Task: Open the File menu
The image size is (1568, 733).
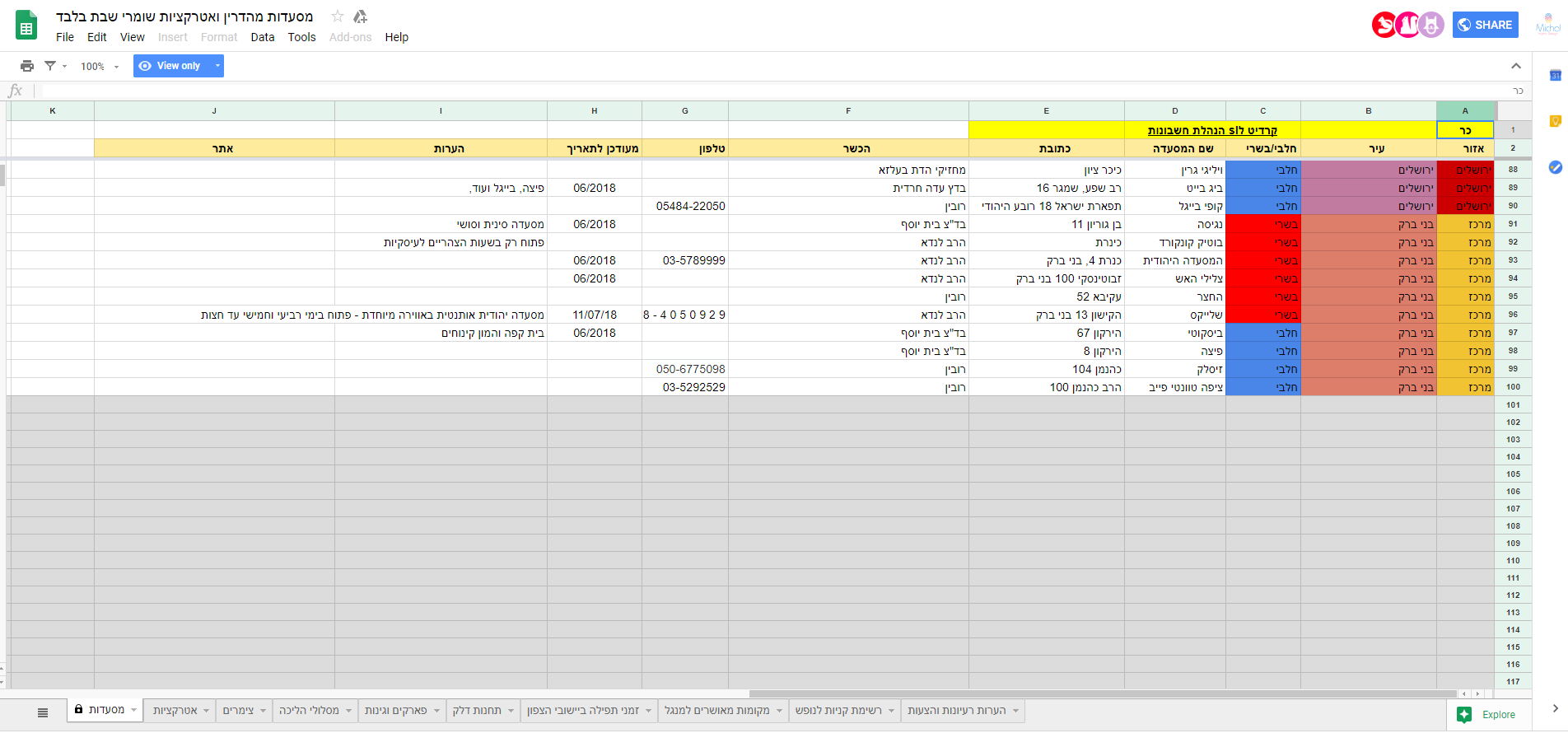Action: [x=65, y=37]
